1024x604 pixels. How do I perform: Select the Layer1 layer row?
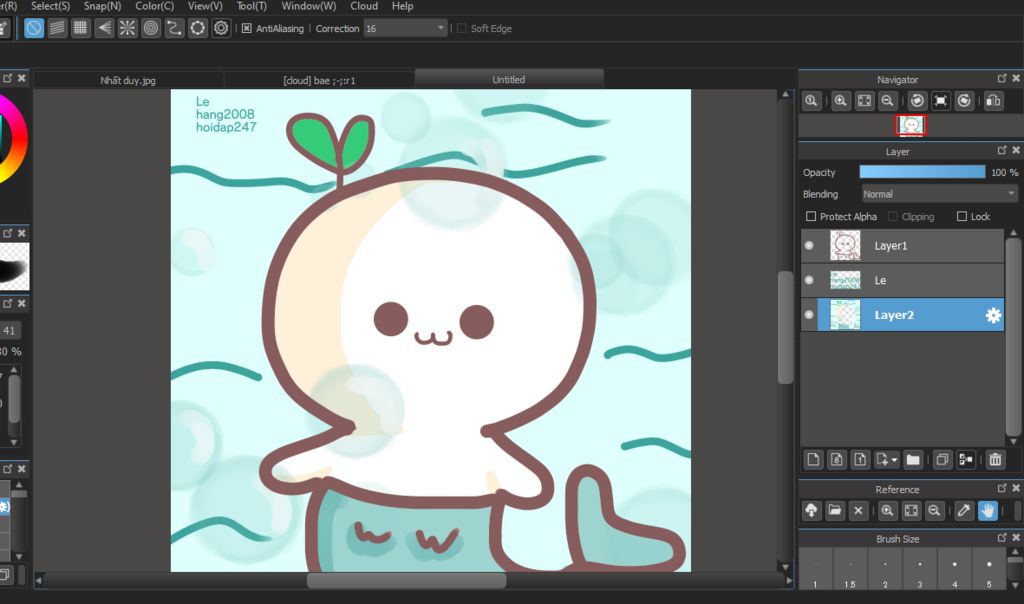[903, 246]
